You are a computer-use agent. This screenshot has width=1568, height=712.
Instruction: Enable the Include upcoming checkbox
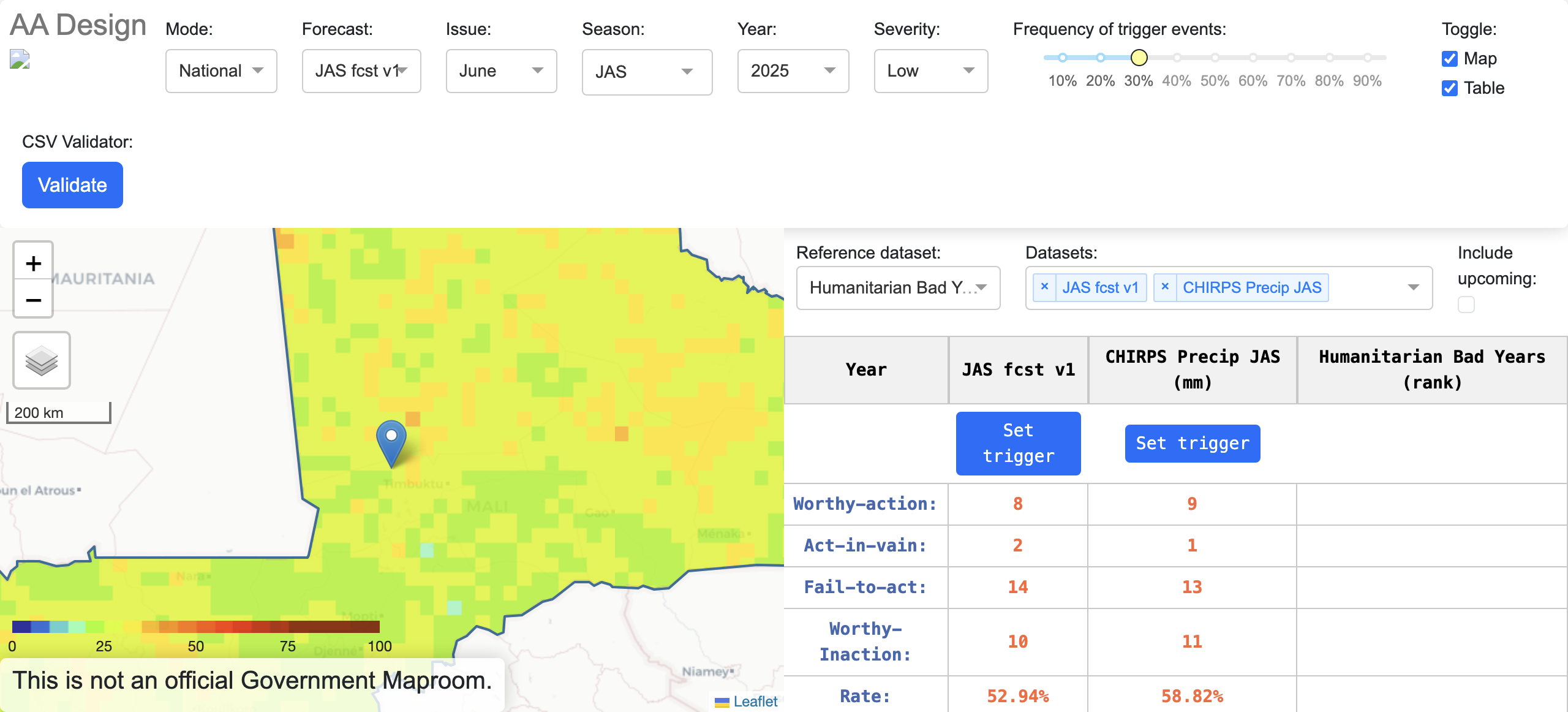pyautogui.click(x=1466, y=304)
